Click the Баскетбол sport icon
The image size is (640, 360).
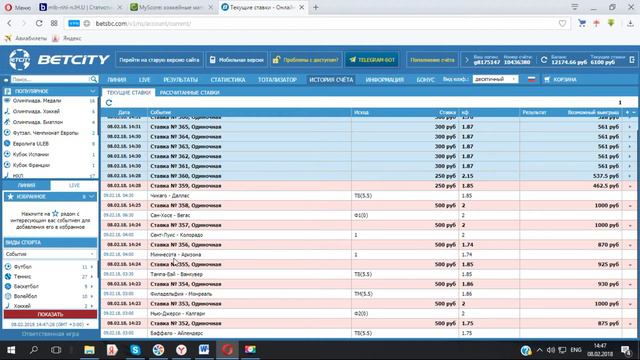click(8, 286)
